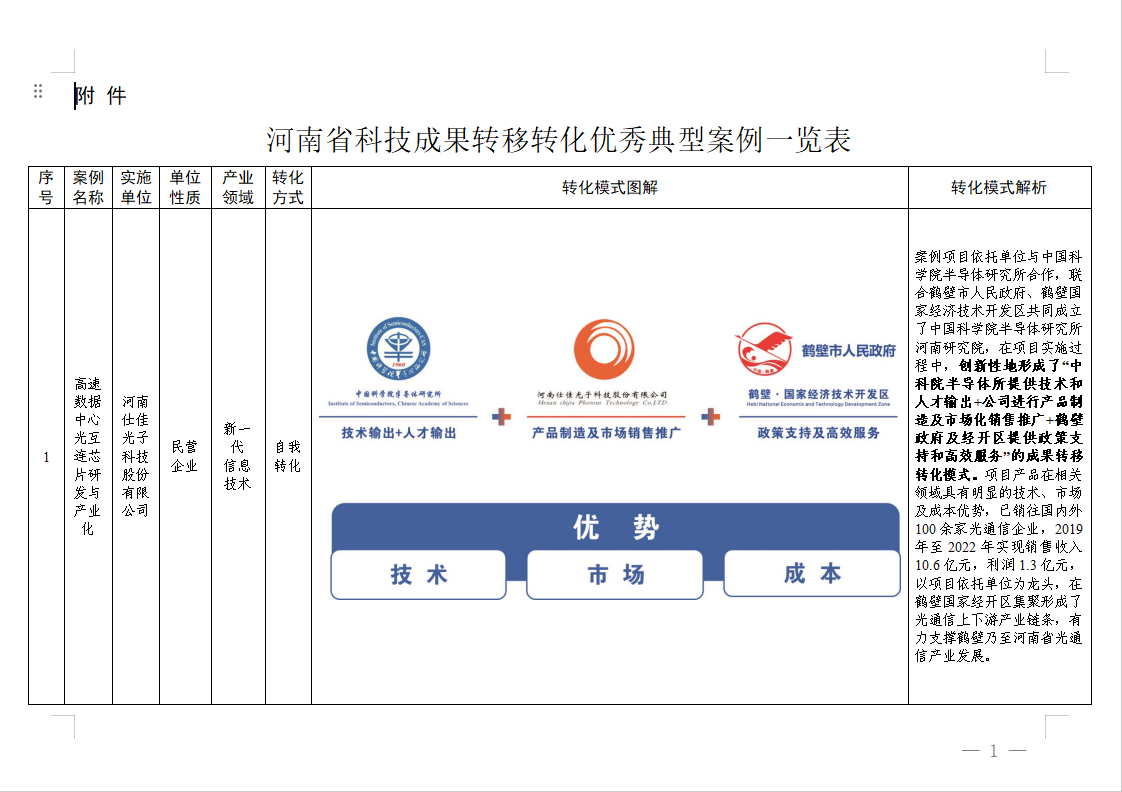1122x792 pixels.
Task: Click the 转化模式解析 header cell
Action: (1000, 188)
